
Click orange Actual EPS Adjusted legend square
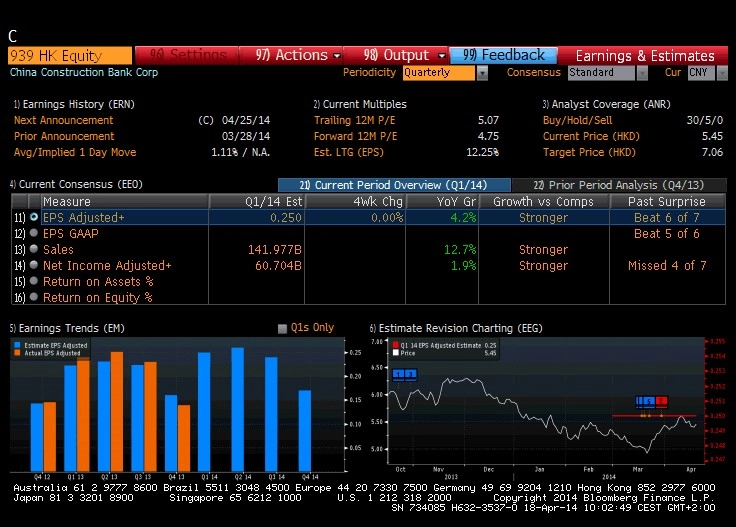pos(17,353)
